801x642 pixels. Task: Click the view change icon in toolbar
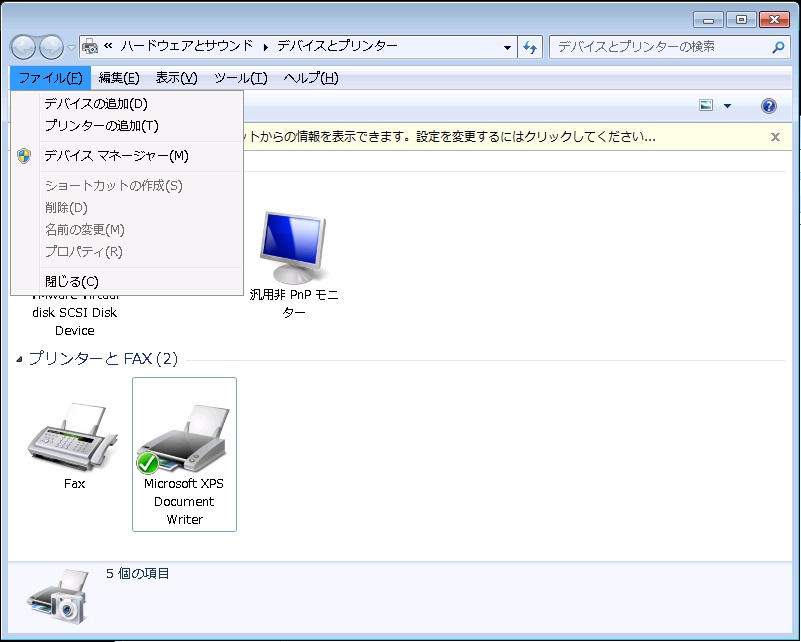click(707, 106)
